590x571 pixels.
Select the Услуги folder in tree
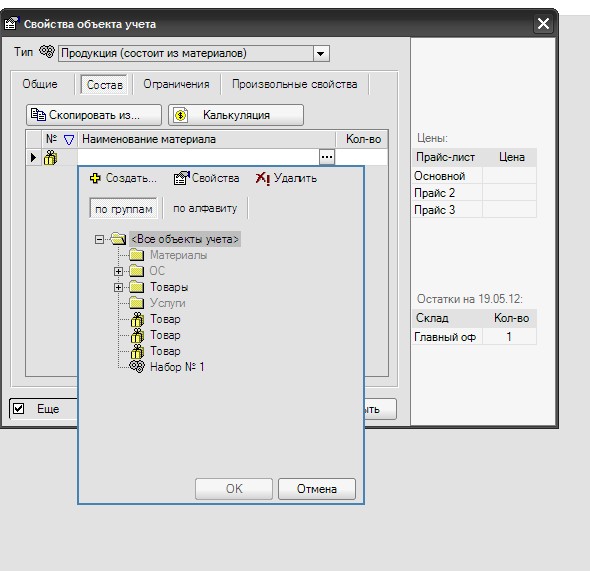tap(167, 303)
